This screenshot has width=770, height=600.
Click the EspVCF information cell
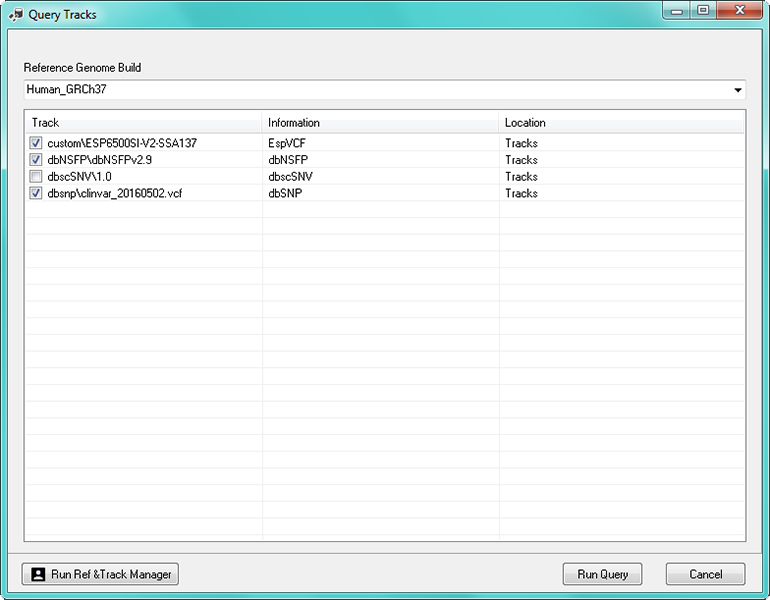pos(287,143)
